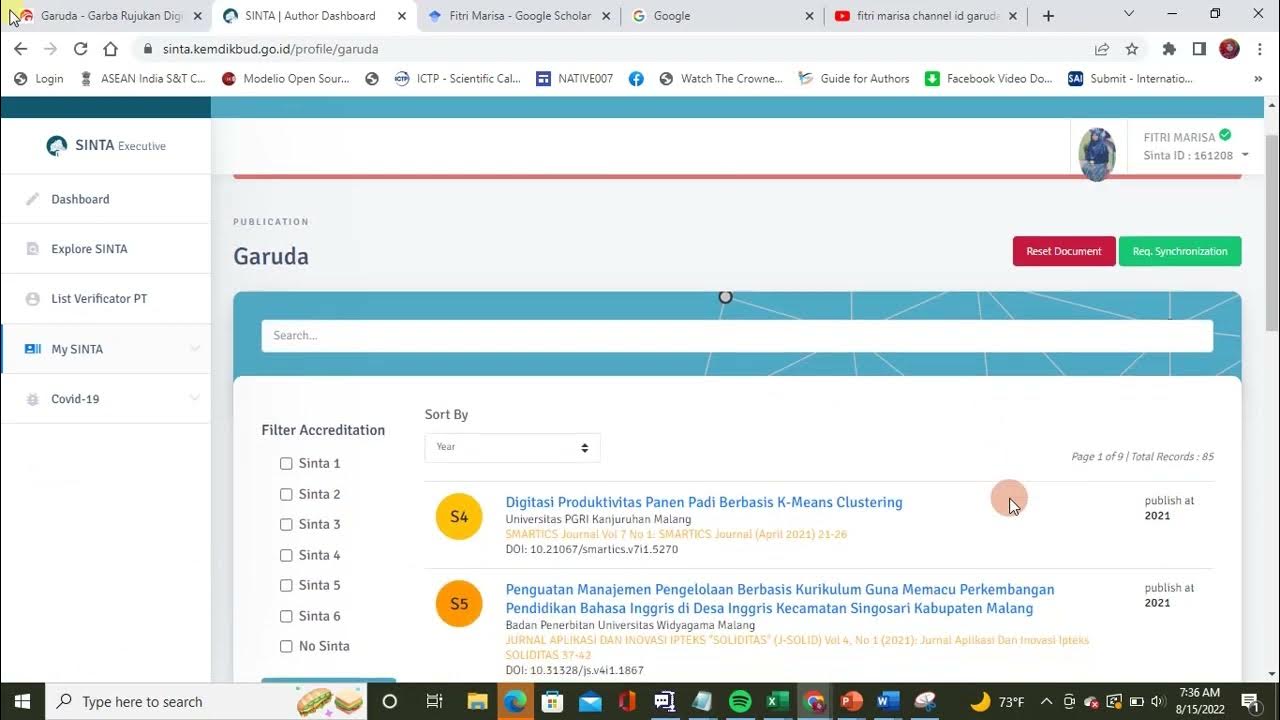This screenshot has height=720, width=1280.
Task: Open Explore SINTA in the sidebar
Action: (x=89, y=249)
